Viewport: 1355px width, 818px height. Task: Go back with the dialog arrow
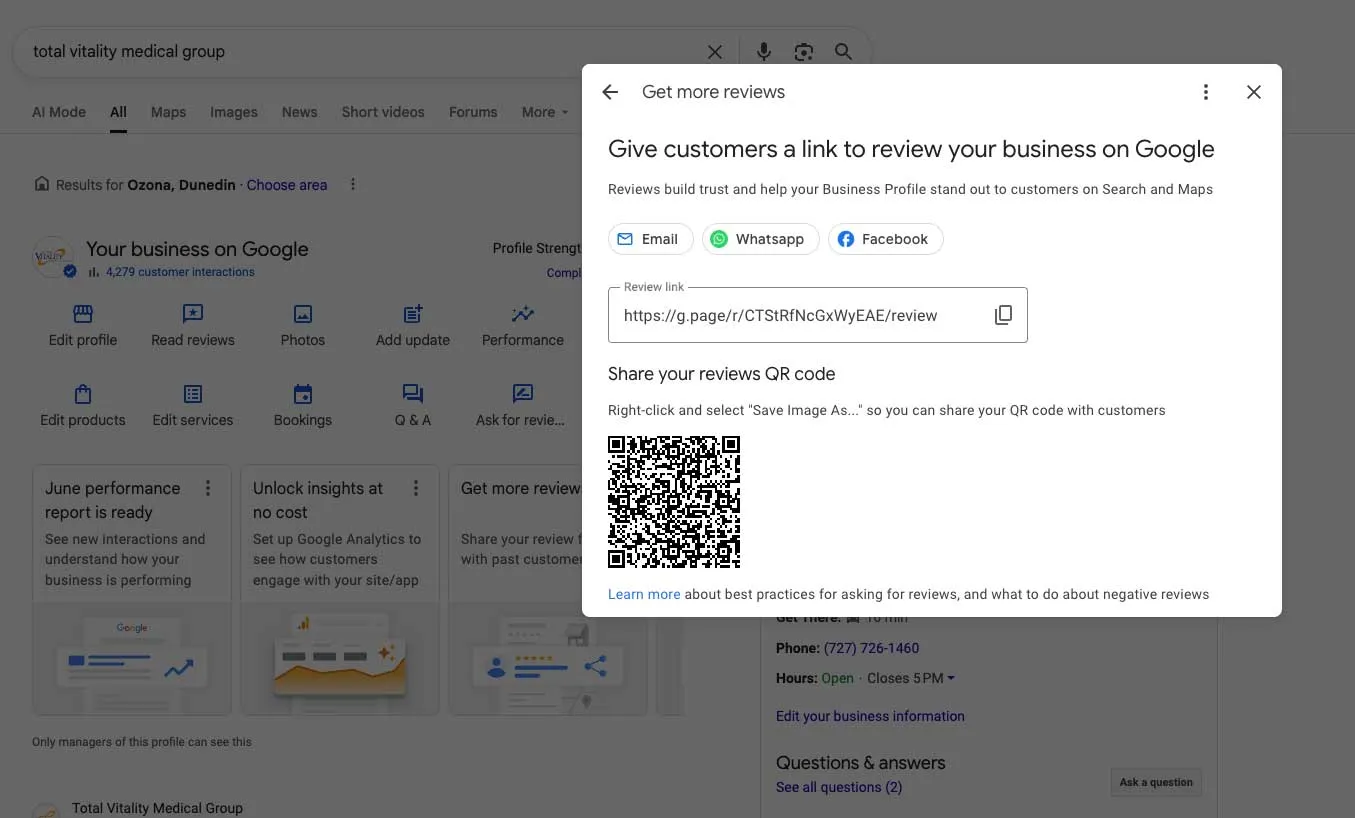(610, 92)
